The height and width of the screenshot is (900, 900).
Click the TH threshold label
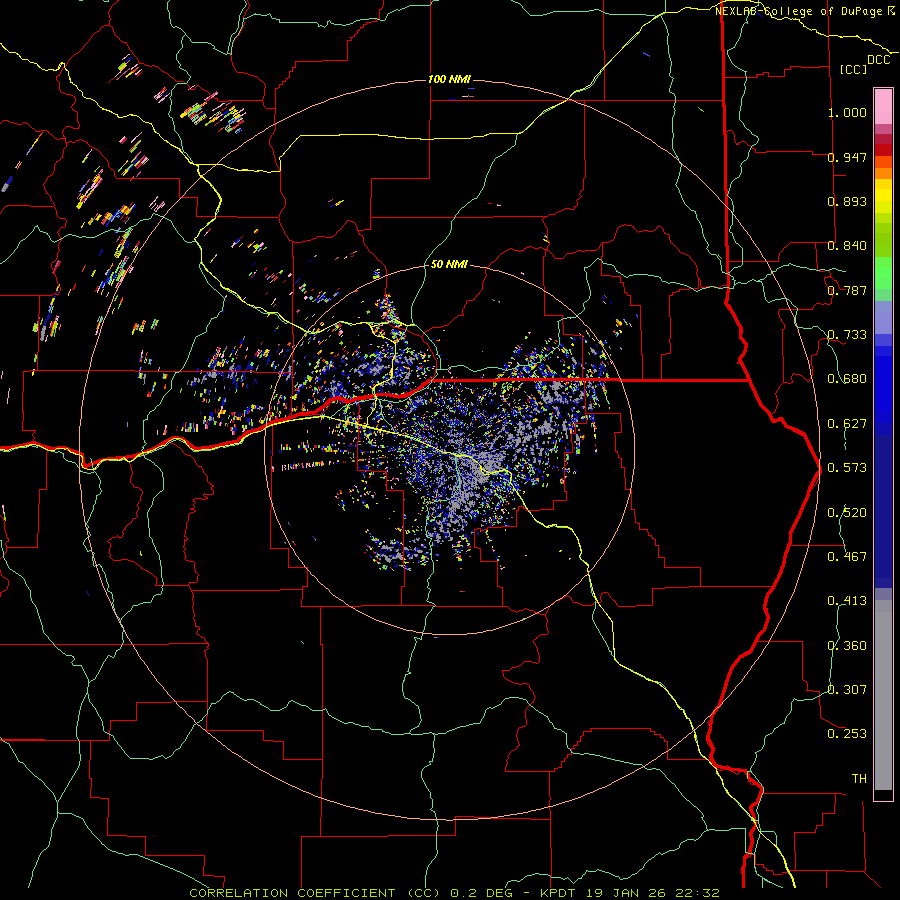coord(859,779)
